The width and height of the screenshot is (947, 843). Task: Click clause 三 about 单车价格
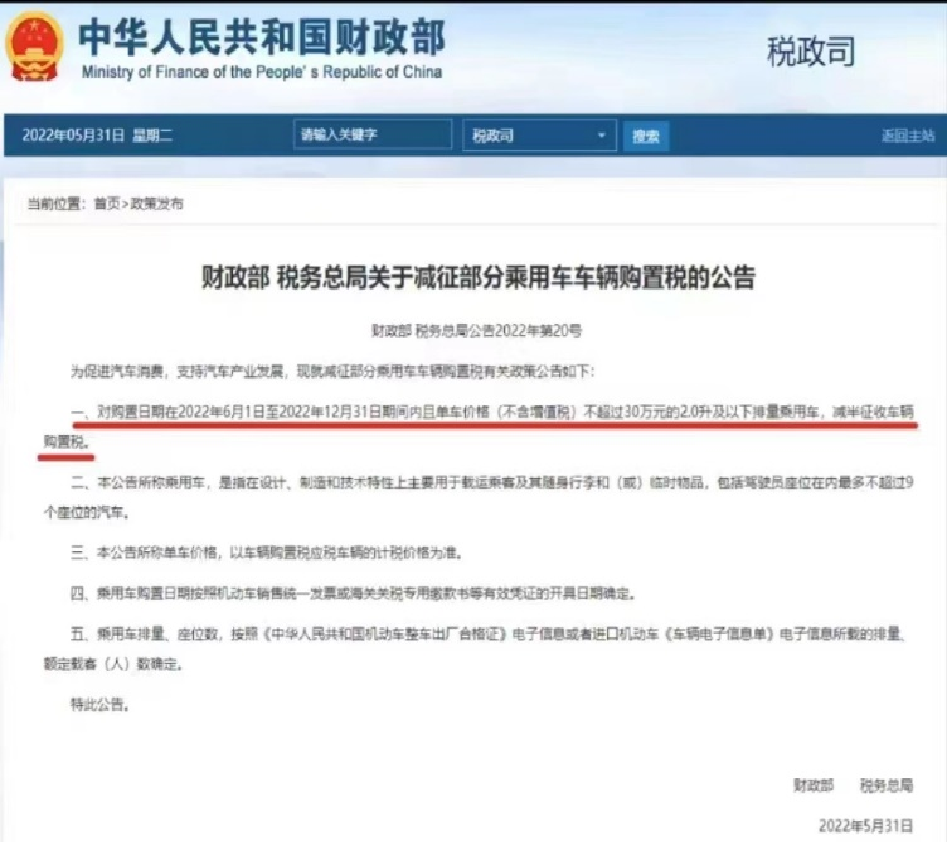click(x=266, y=553)
